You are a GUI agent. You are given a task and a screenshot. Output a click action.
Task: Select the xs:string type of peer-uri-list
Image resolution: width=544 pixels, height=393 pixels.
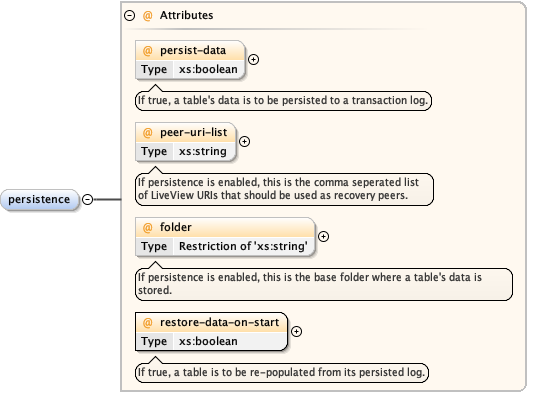point(203,151)
